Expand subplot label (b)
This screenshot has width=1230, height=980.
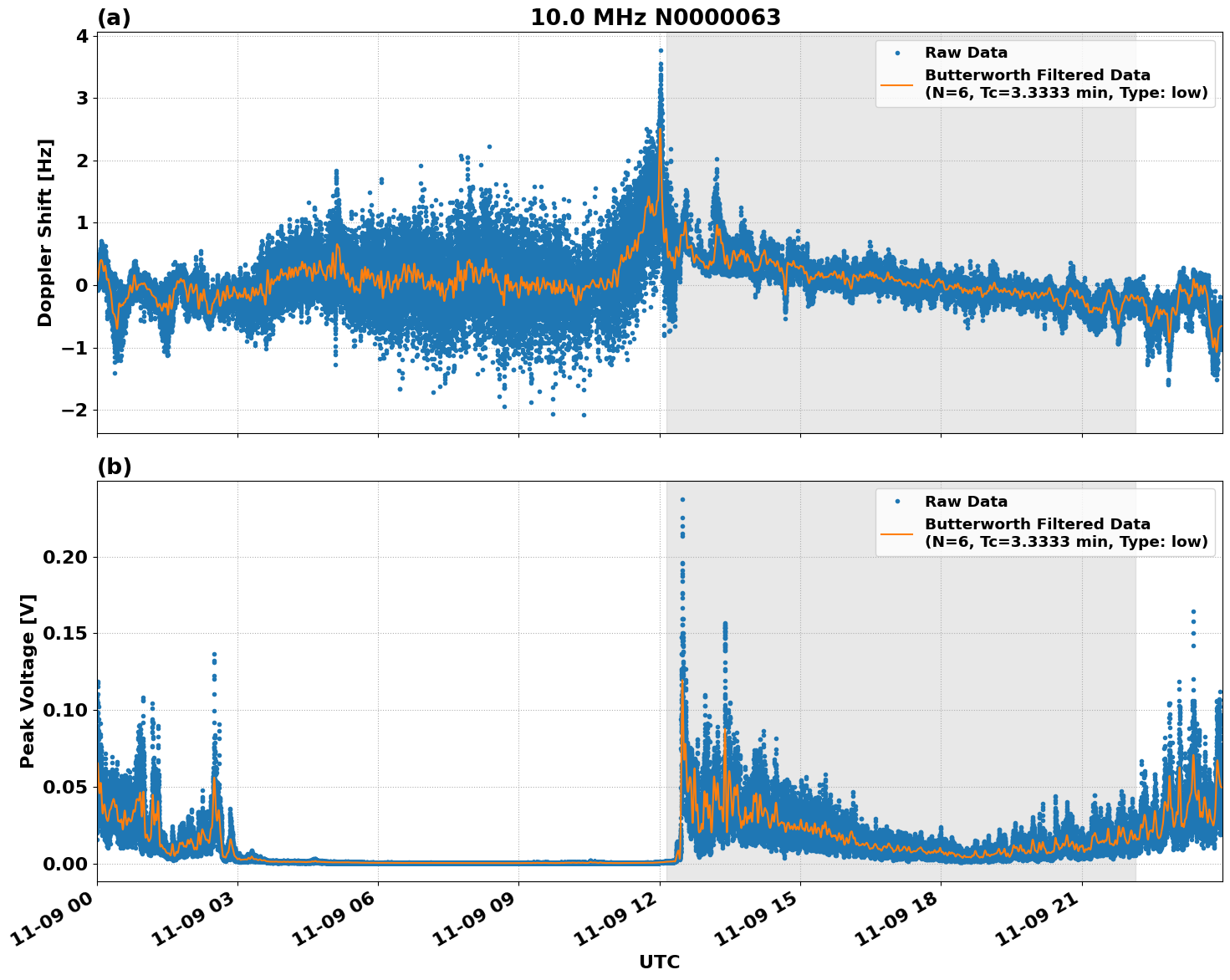pos(115,466)
